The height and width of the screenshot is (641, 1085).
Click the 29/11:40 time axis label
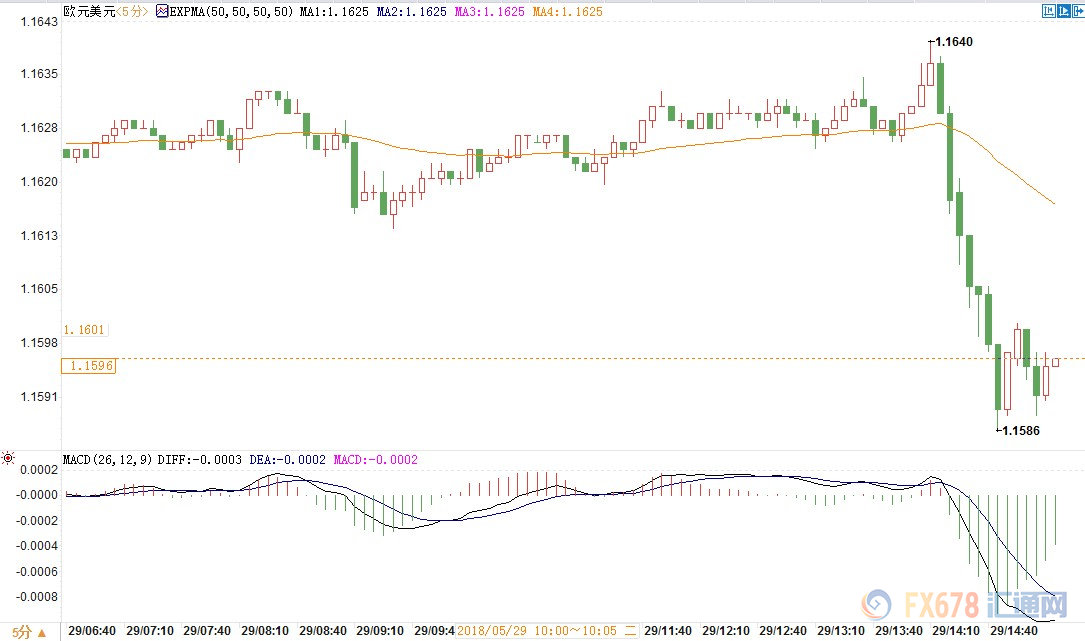668,631
